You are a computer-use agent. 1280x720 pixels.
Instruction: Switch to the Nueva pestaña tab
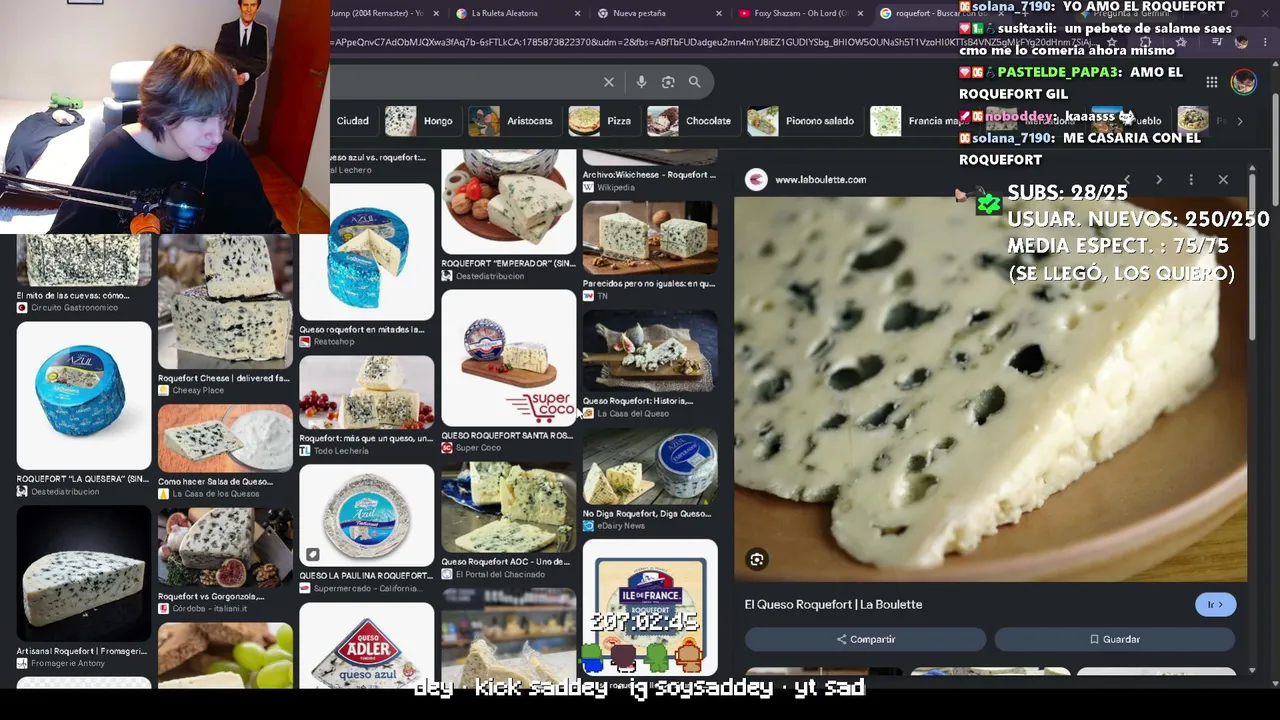pyautogui.click(x=660, y=13)
